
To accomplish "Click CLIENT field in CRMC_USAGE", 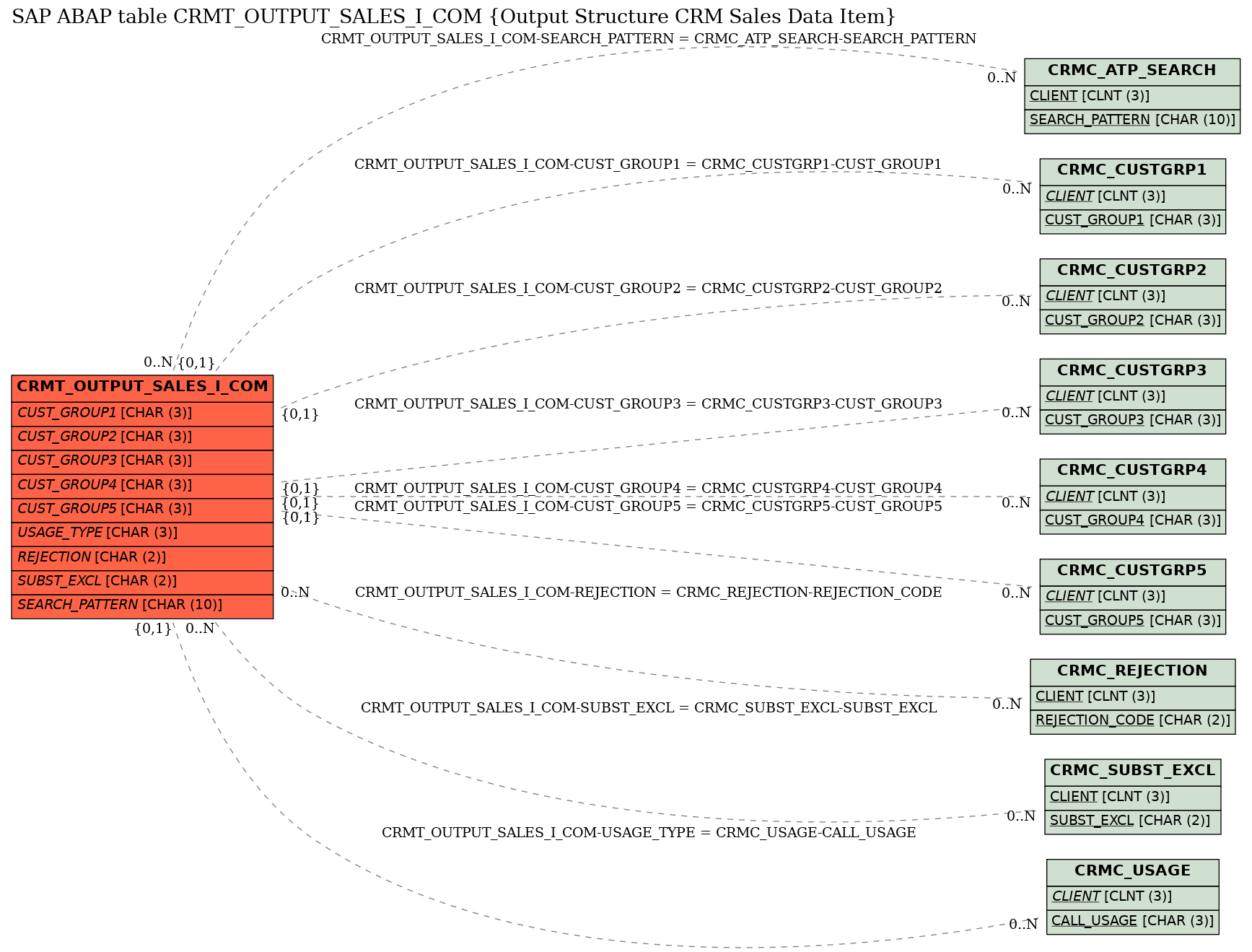I will [x=1132, y=897].
